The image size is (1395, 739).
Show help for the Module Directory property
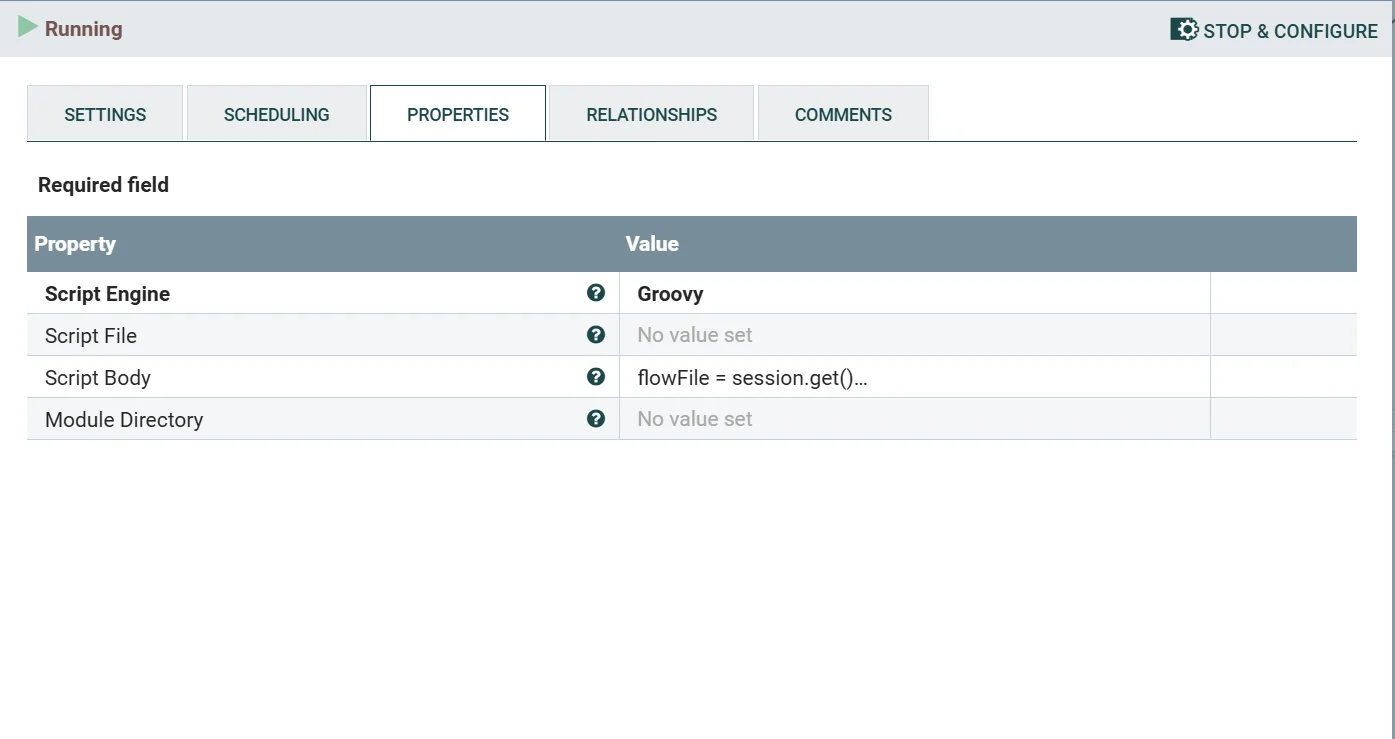point(596,419)
